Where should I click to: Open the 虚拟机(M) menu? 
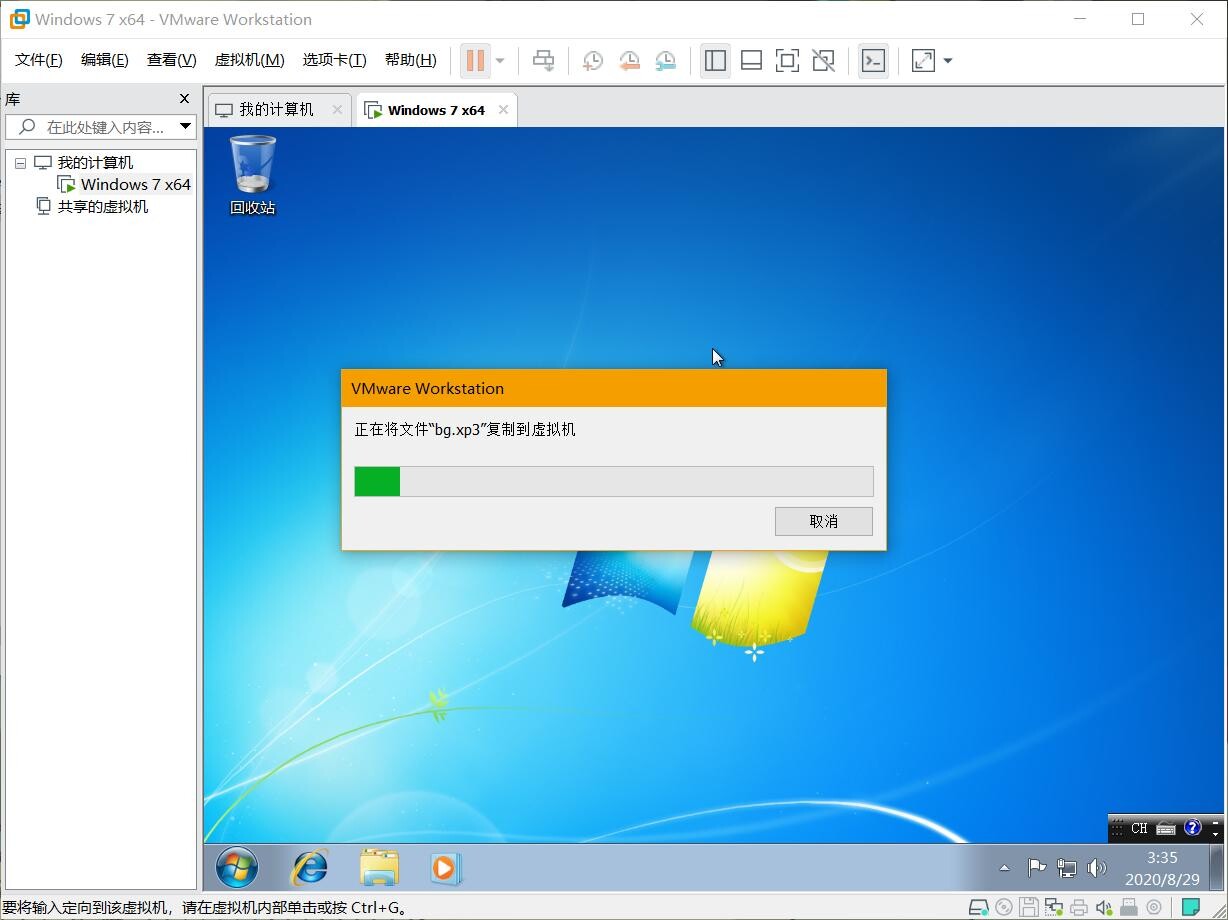coord(250,60)
